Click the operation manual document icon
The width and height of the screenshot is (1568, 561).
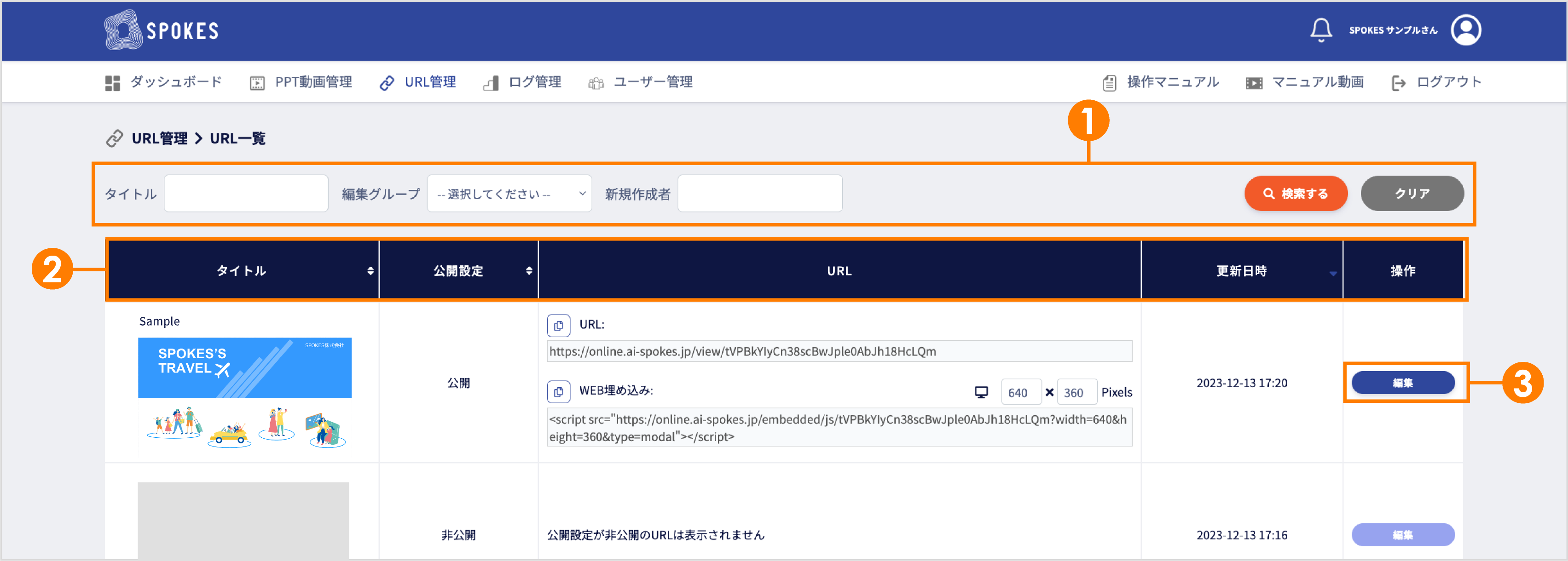click(1110, 83)
